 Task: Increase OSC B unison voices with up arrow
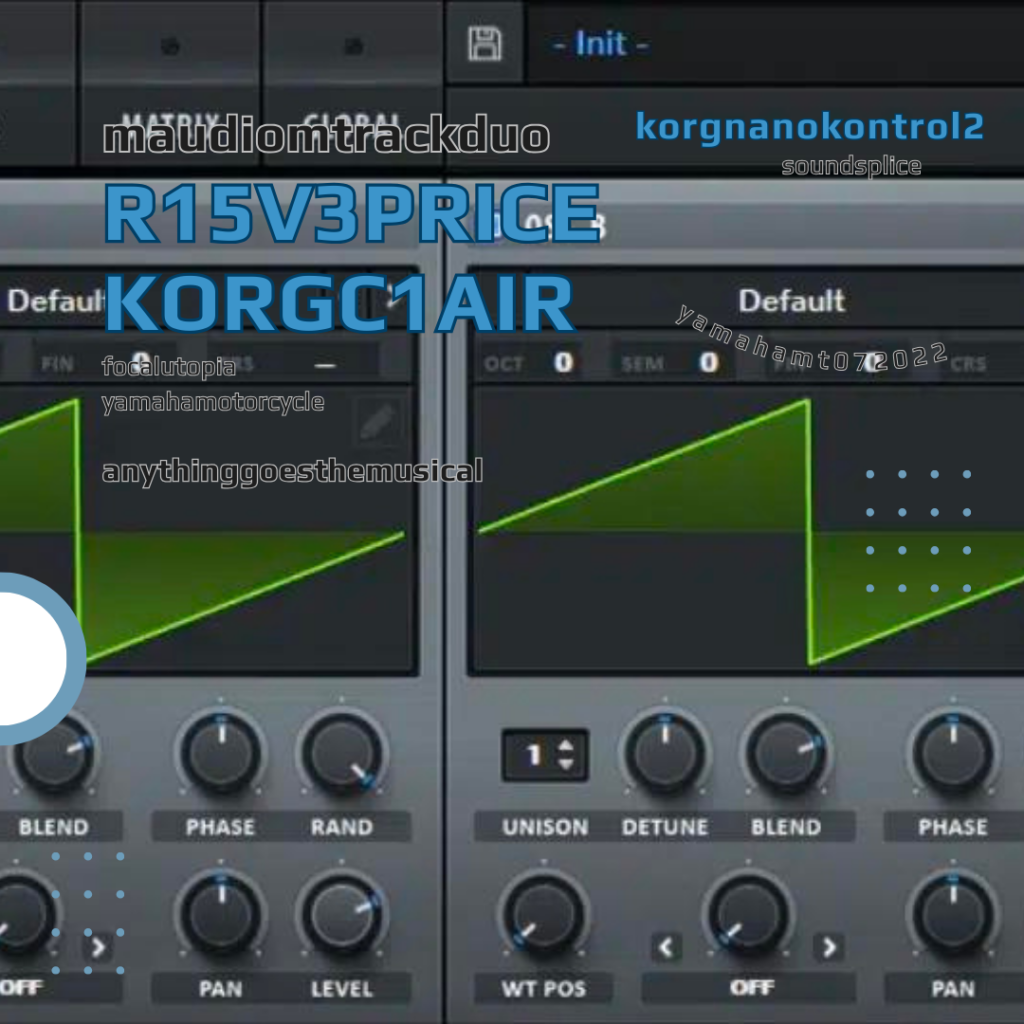point(566,745)
